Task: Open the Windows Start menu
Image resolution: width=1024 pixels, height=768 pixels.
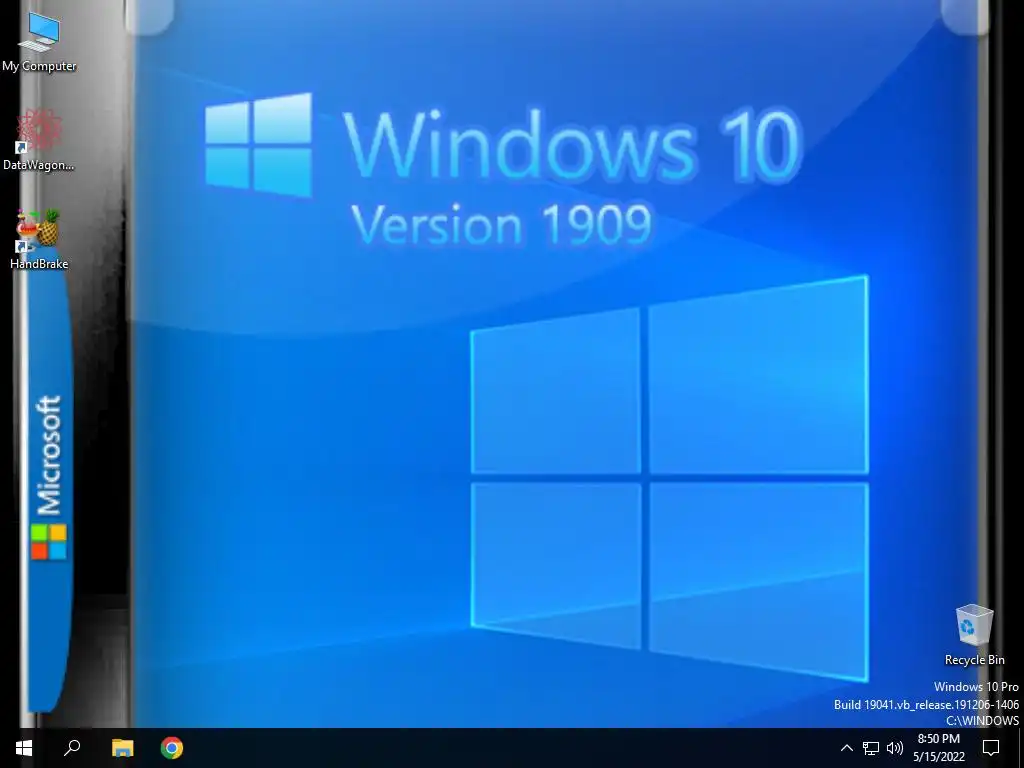Action: pos(24,748)
